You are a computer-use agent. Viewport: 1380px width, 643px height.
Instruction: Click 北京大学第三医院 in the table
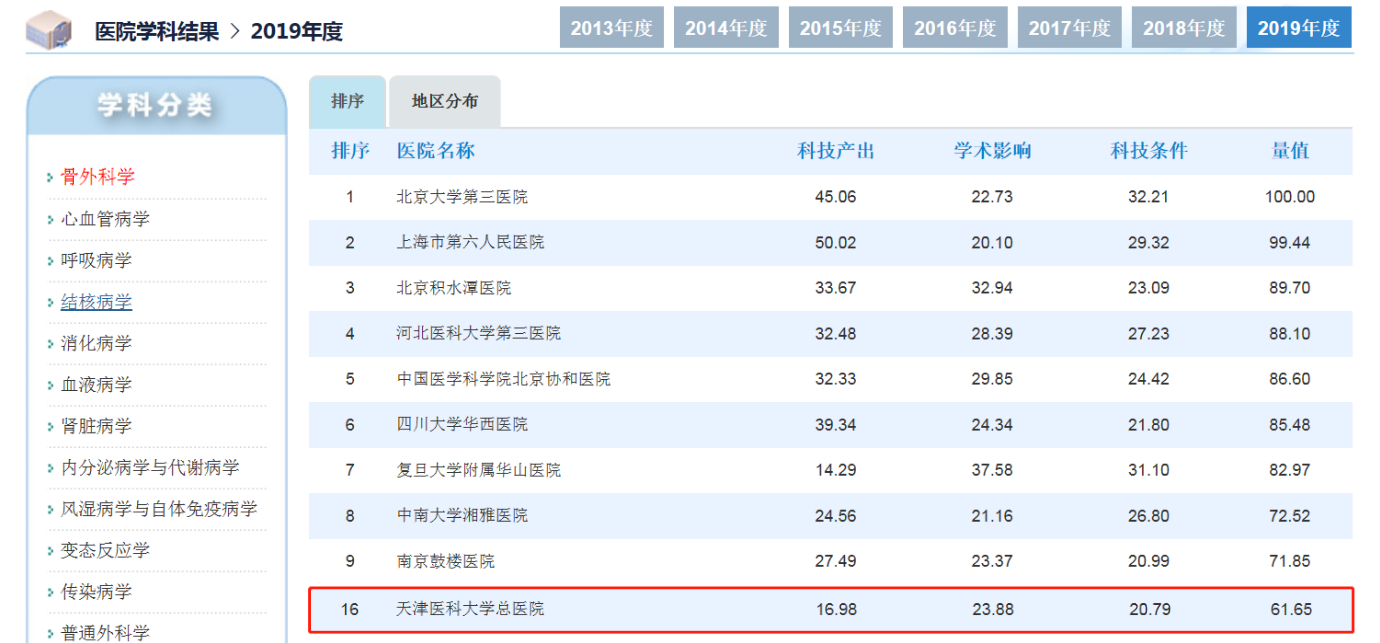(462, 197)
